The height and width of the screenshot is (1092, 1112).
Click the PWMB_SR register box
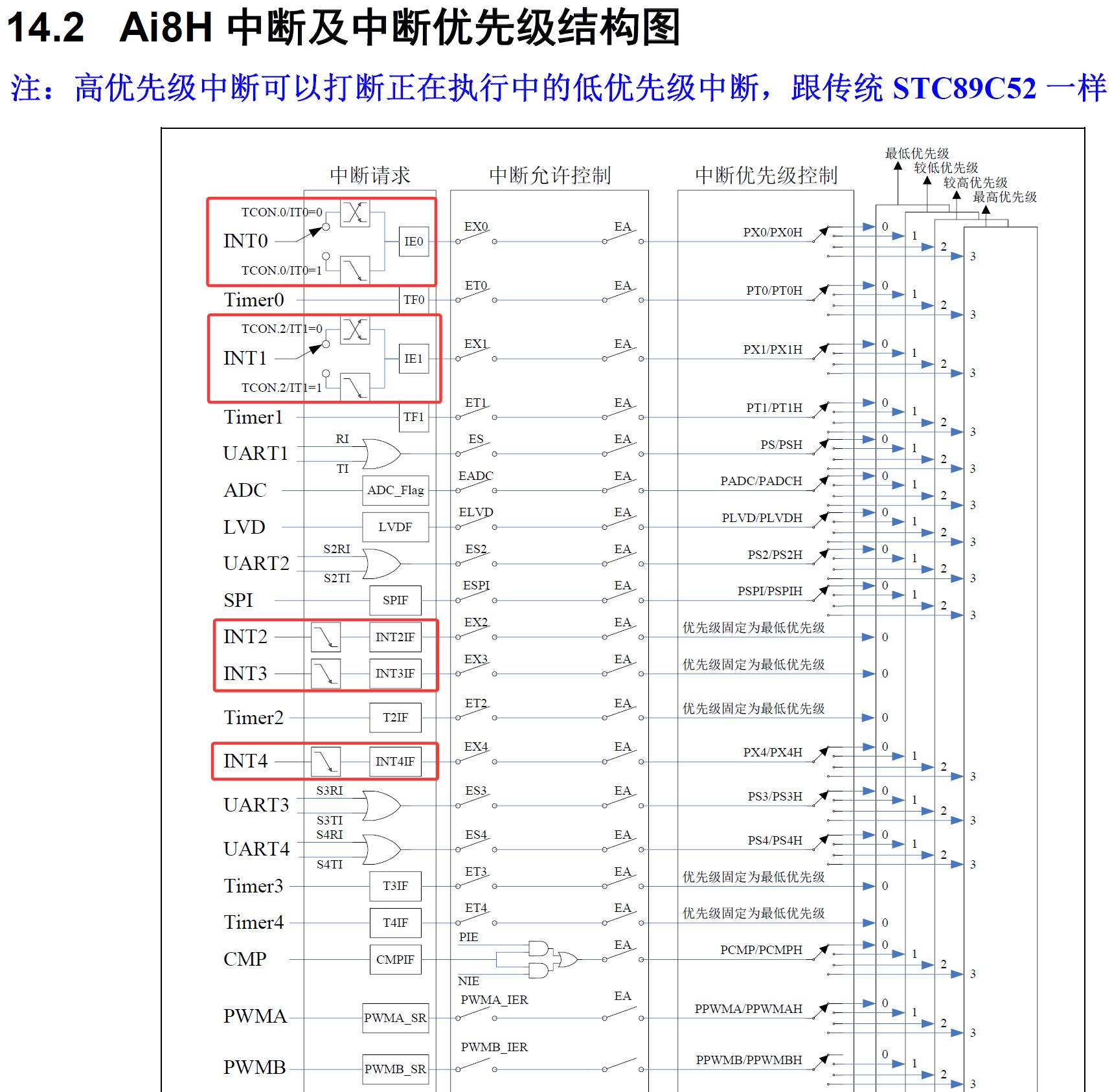point(395,1069)
